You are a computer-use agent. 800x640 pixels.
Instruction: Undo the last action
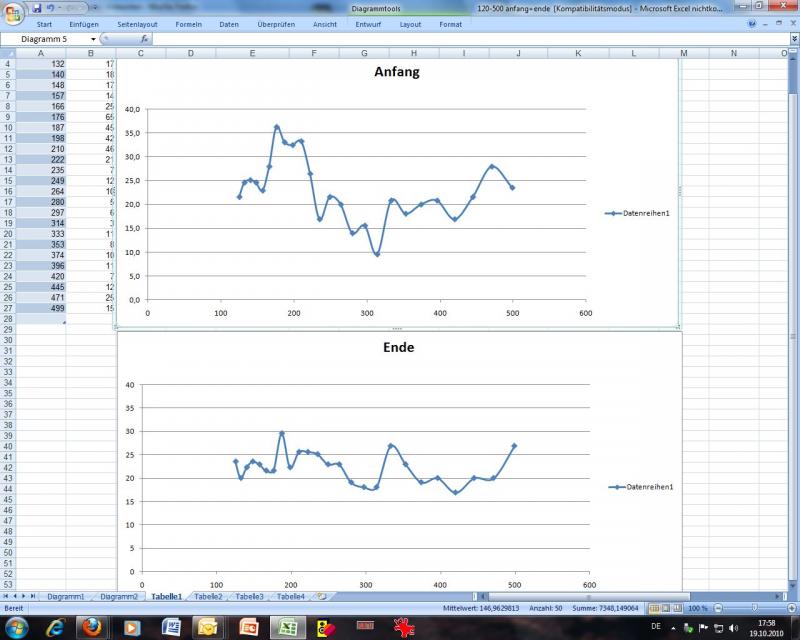50,8
